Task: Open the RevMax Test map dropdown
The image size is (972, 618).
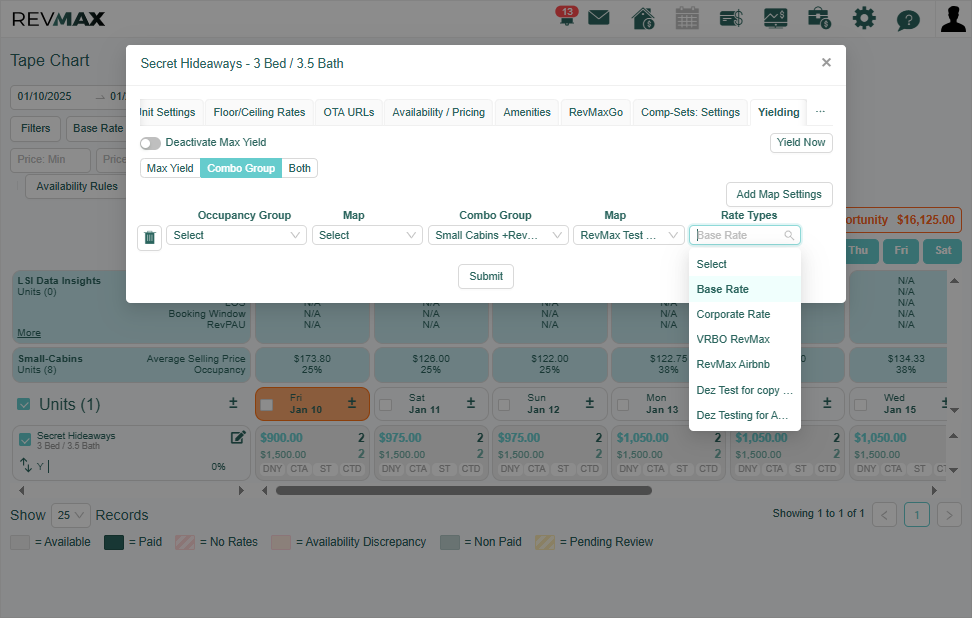Action: (x=629, y=236)
